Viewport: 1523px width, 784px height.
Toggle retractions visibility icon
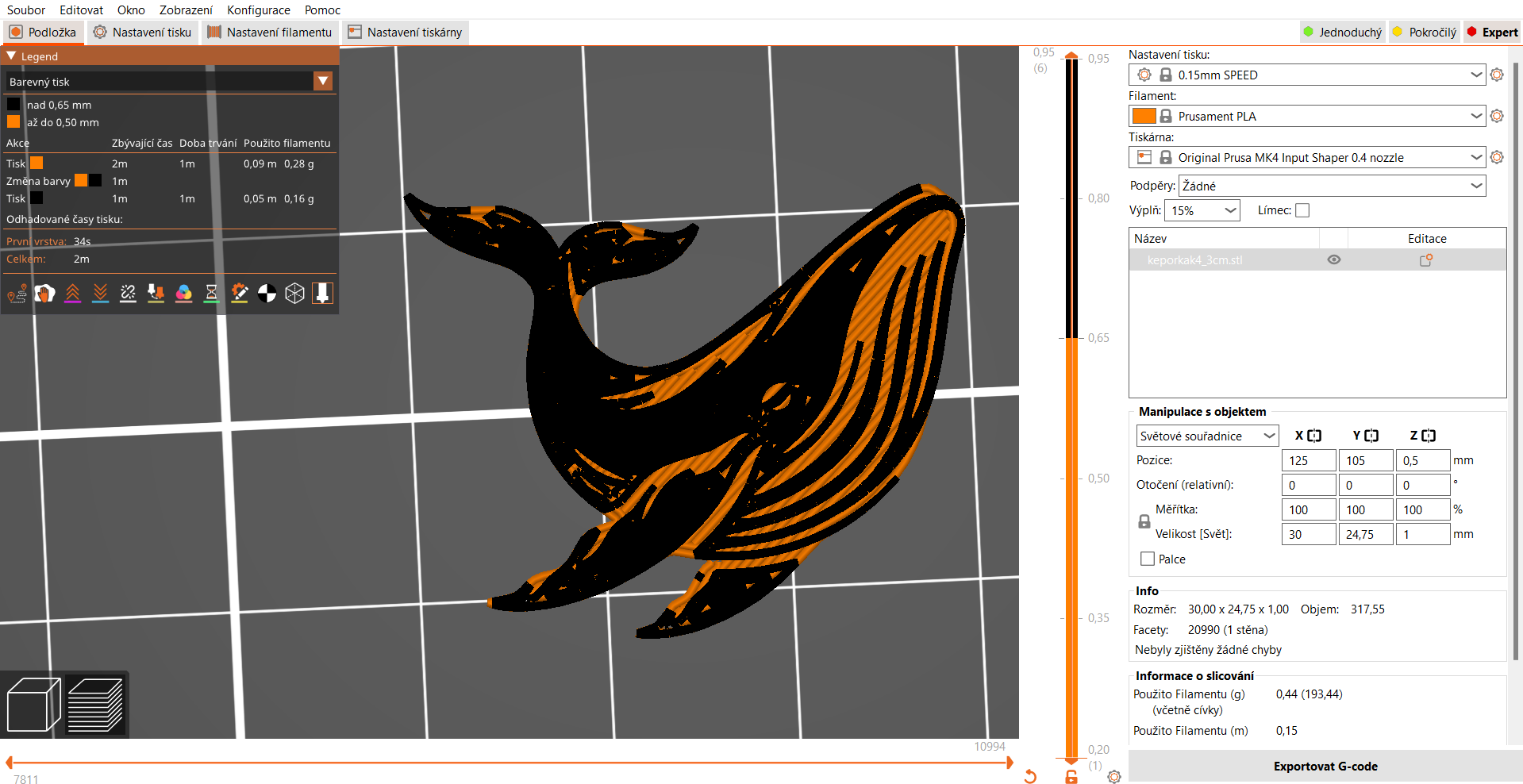pos(73,294)
